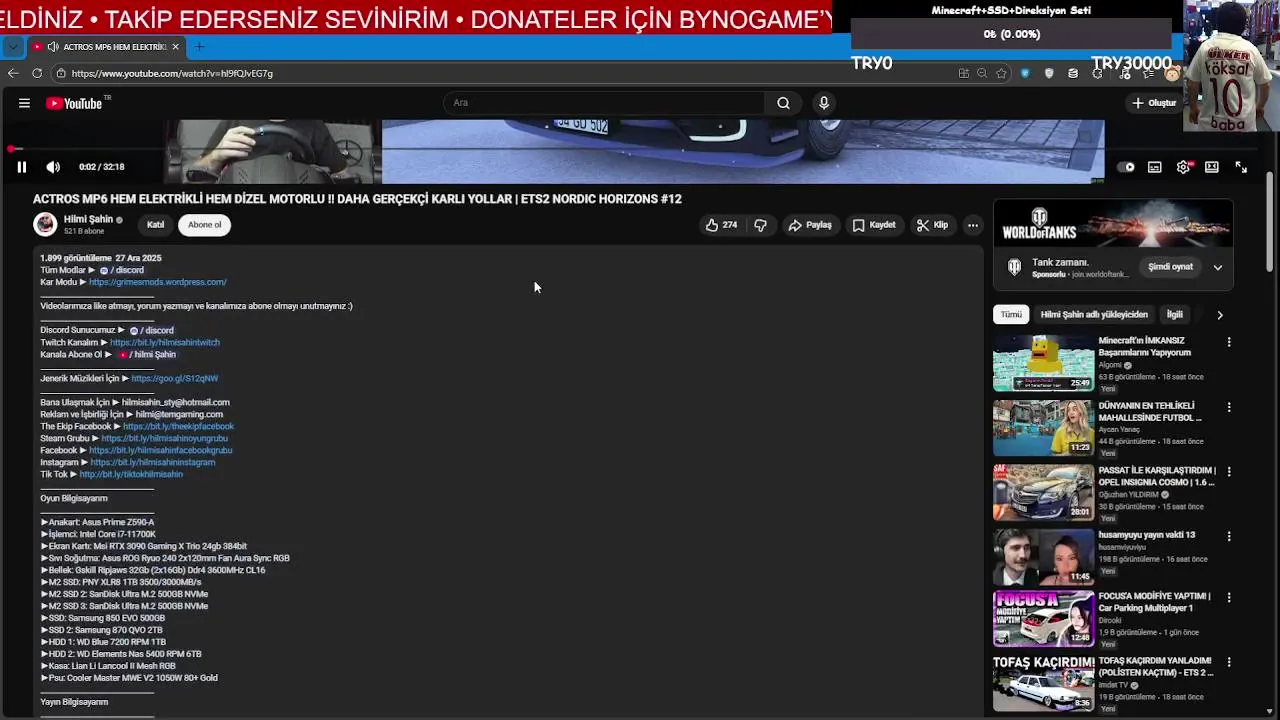Click the blue shield extension icon
Screen dimensions: 1280x720
coord(1025,73)
